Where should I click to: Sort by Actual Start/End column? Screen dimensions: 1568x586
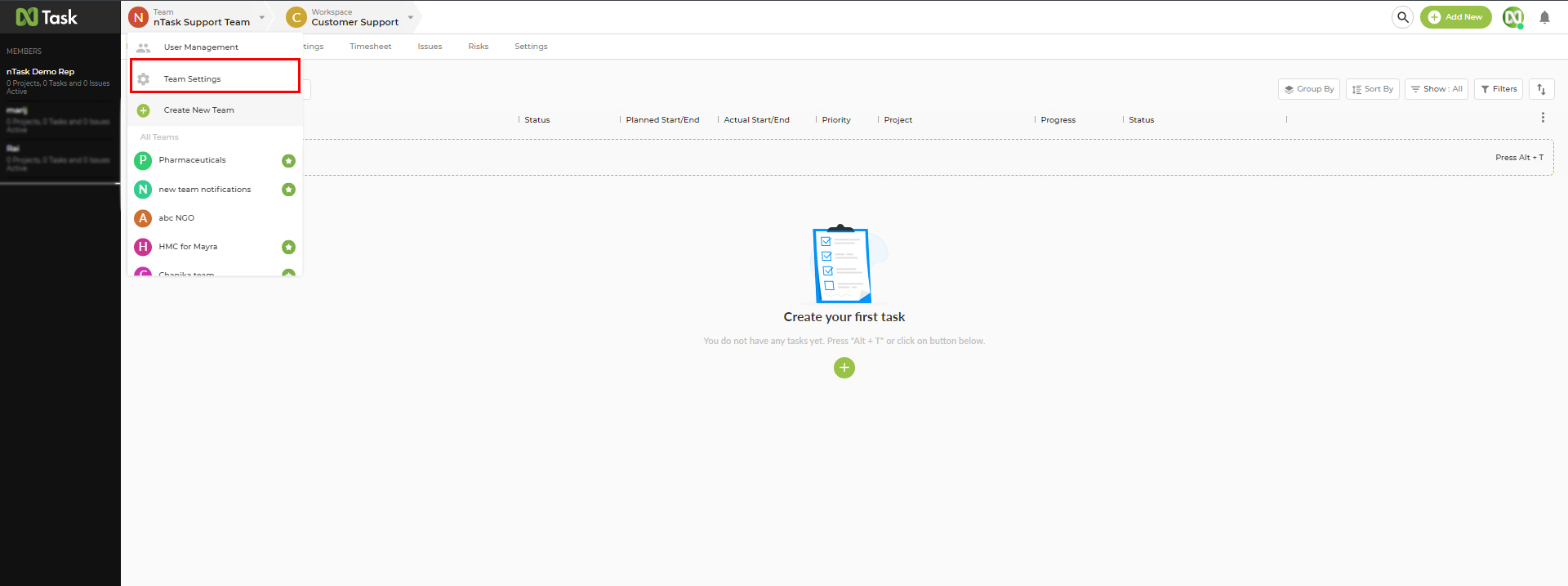tap(756, 120)
